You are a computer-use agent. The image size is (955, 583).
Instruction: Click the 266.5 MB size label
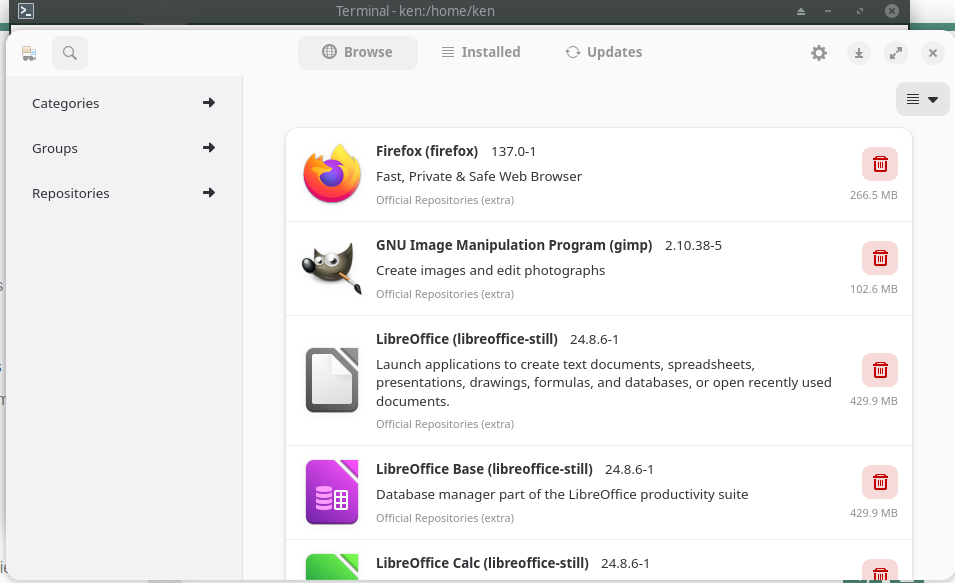tap(873, 195)
